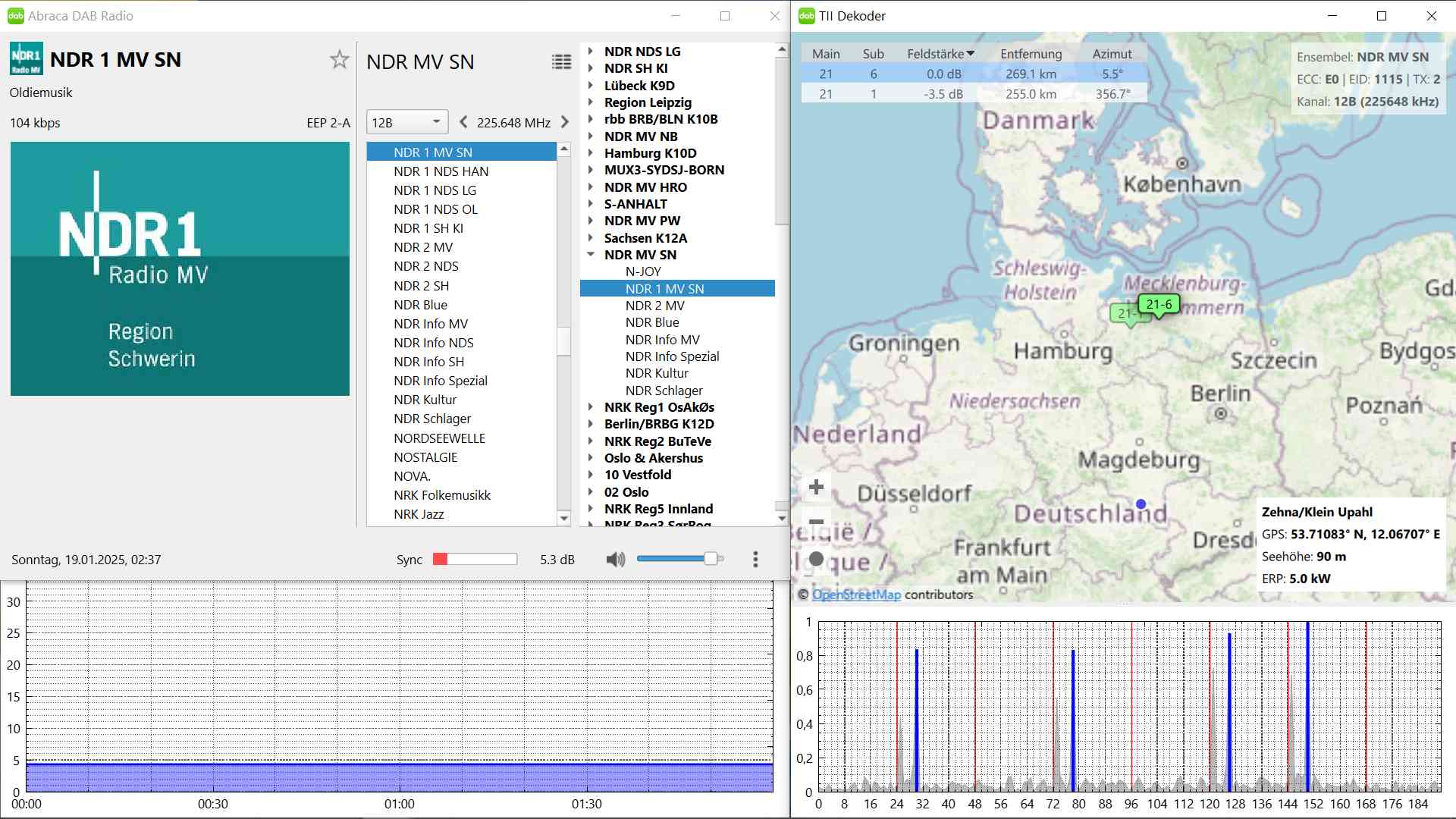Screen dimensions: 1456x819
Task: Go to the next channel frequency
Action: (565, 122)
